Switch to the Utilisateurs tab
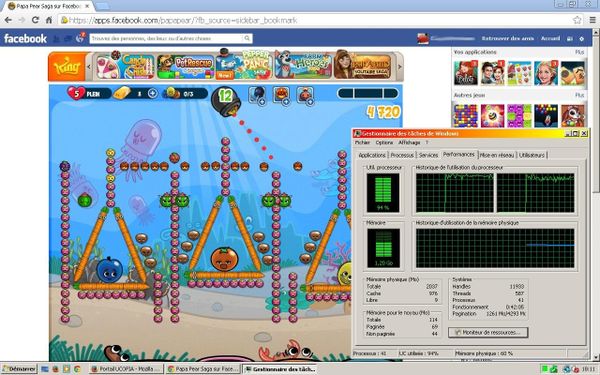 pyautogui.click(x=532, y=155)
